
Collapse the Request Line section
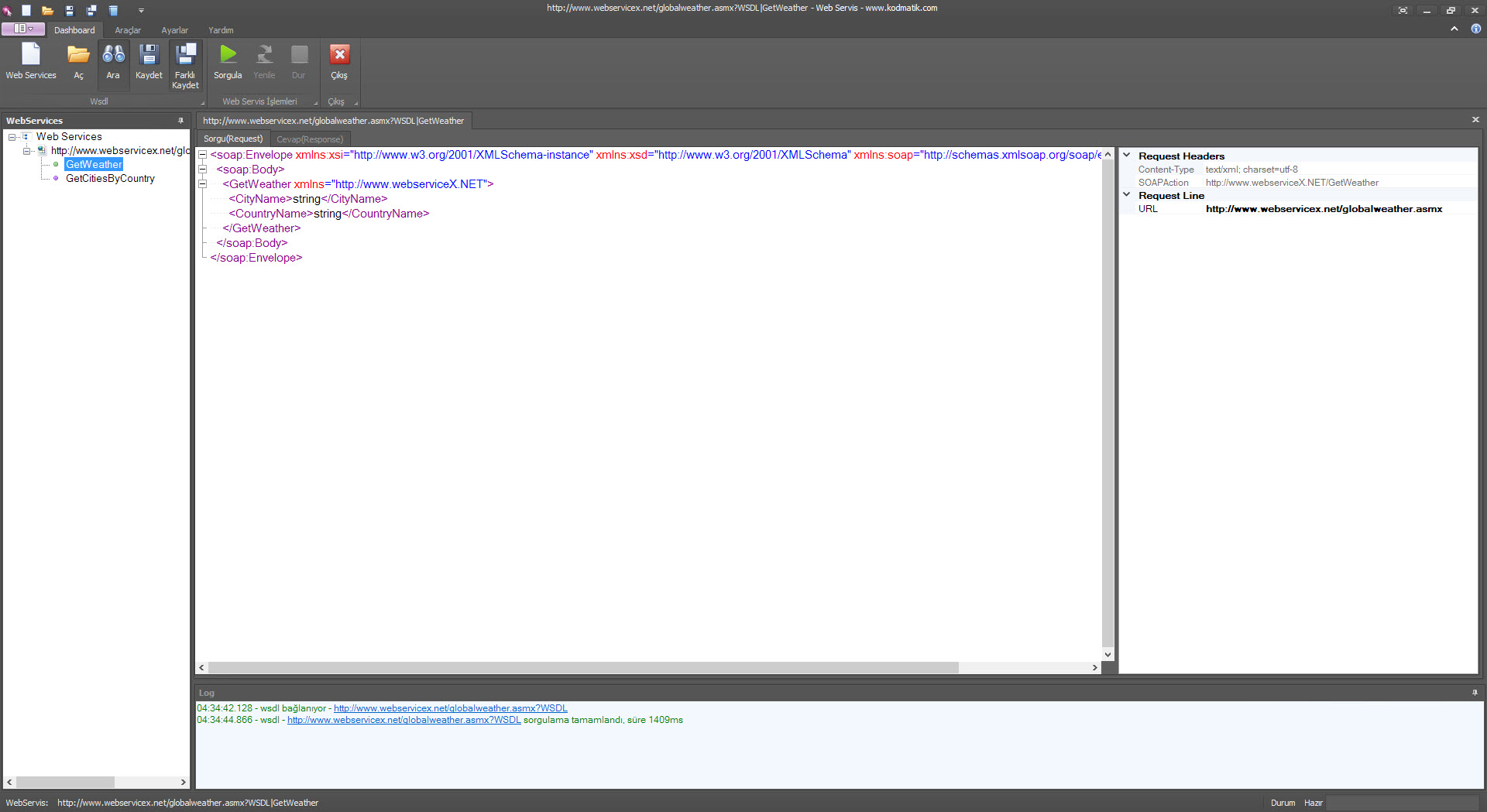1127,195
